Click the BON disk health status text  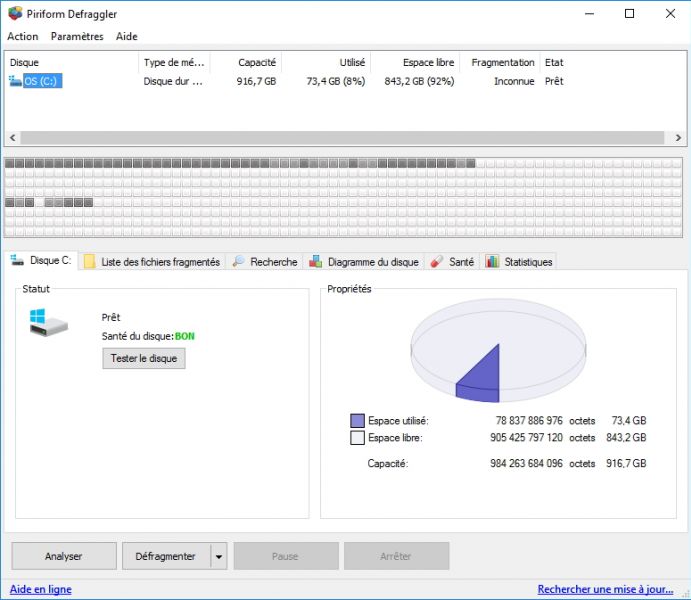click(x=185, y=336)
